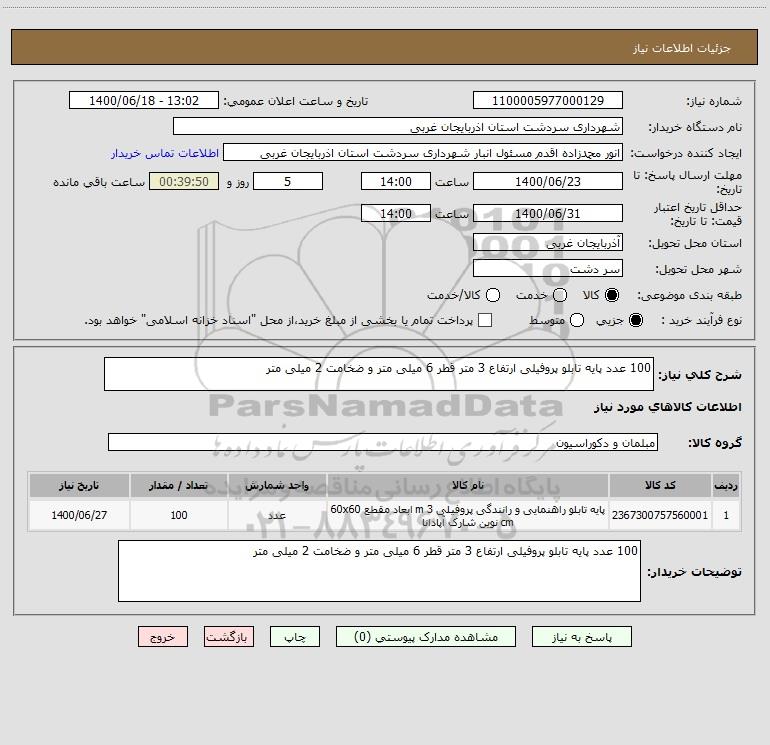The width and height of the screenshot is (770, 745).
Task: Select the خدمت radio button
Action: pyautogui.click(x=560, y=295)
